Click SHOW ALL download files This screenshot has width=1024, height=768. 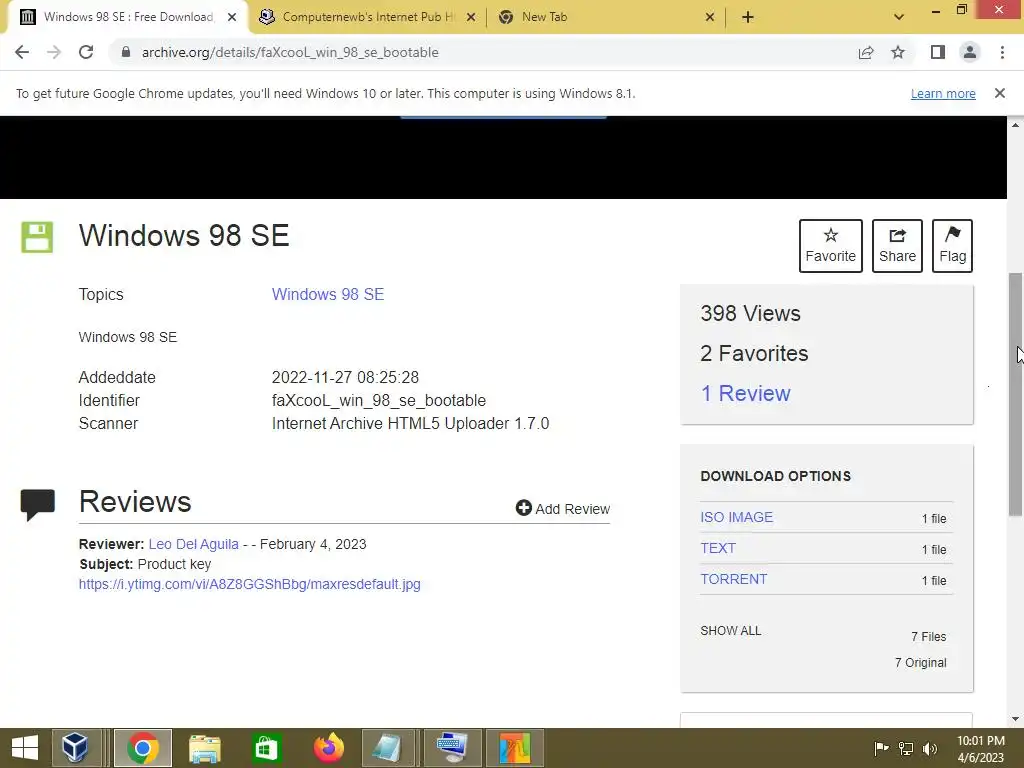[x=731, y=631]
